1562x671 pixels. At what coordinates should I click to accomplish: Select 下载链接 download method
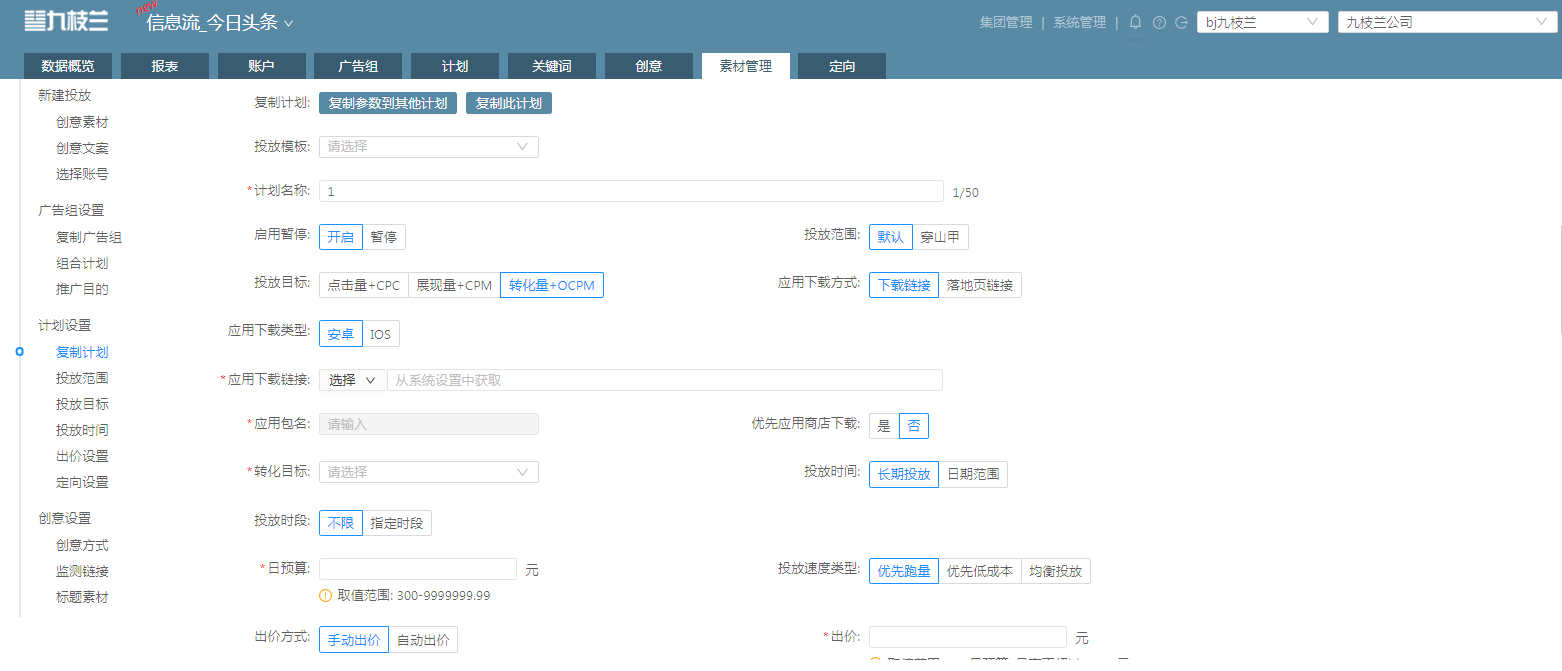click(904, 285)
